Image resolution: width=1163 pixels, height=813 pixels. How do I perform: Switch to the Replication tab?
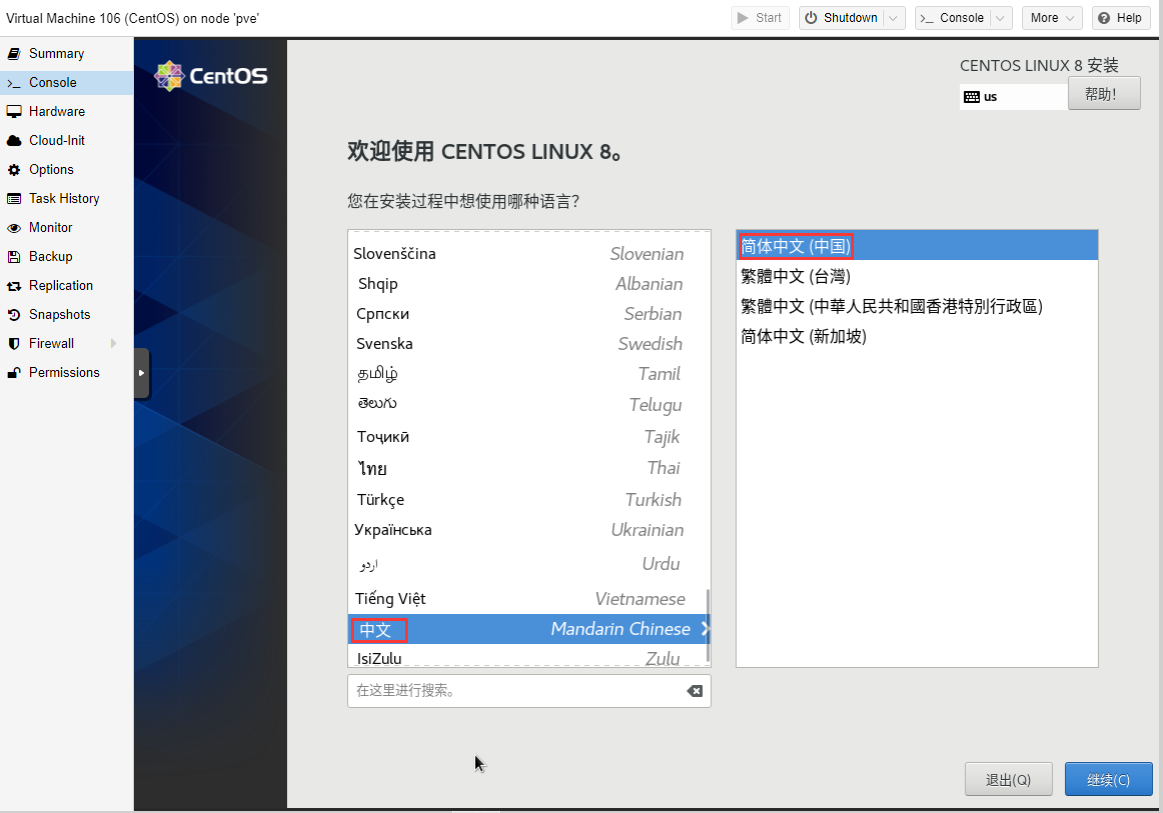click(61, 286)
